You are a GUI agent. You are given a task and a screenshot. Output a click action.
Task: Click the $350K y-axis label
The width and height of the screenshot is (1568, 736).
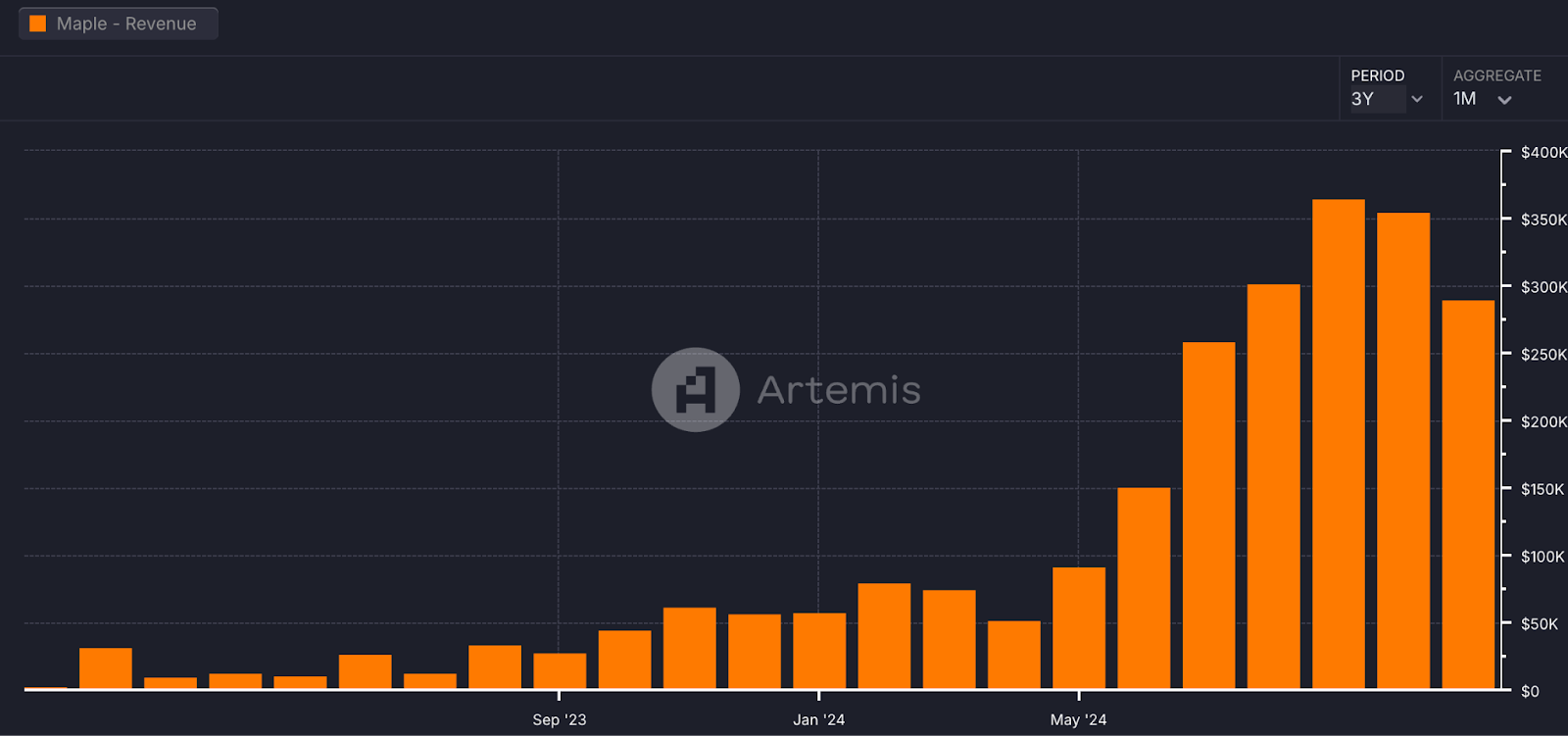(1543, 220)
